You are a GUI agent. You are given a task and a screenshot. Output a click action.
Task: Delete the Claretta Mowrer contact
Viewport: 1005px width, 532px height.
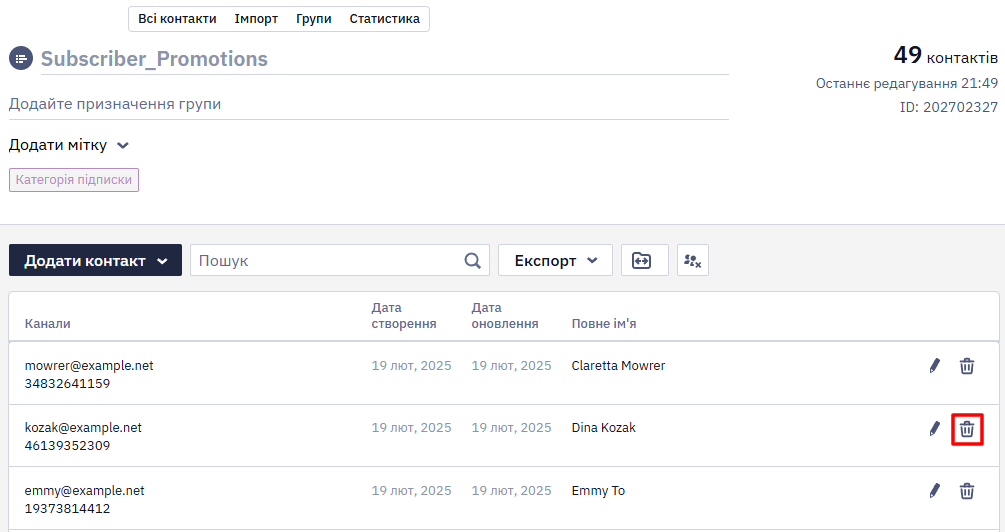[967, 366]
